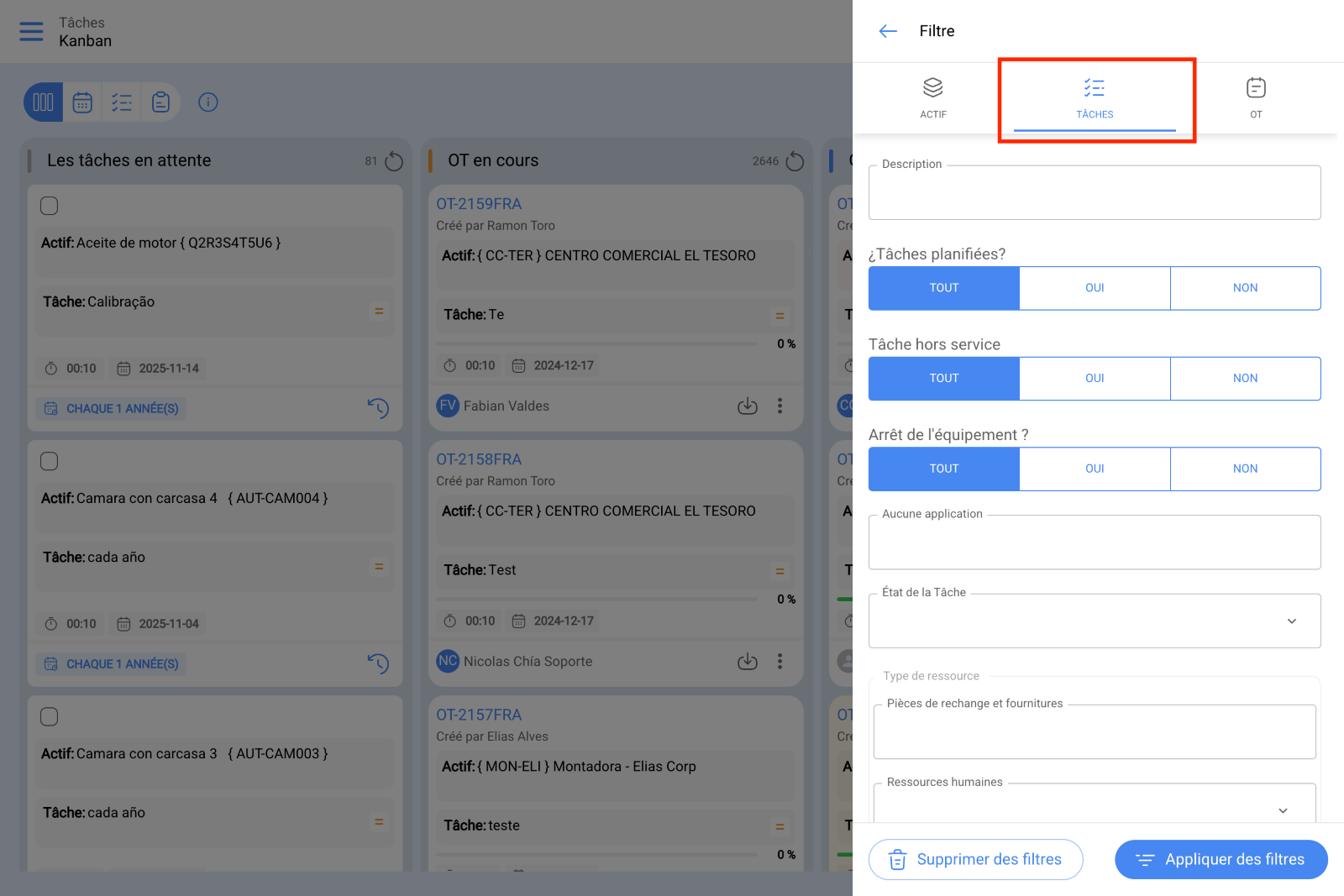This screenshot has width=1344, height=896.
Task: Set Arrêt de l'équipement to OUI
Action: 1095,469
